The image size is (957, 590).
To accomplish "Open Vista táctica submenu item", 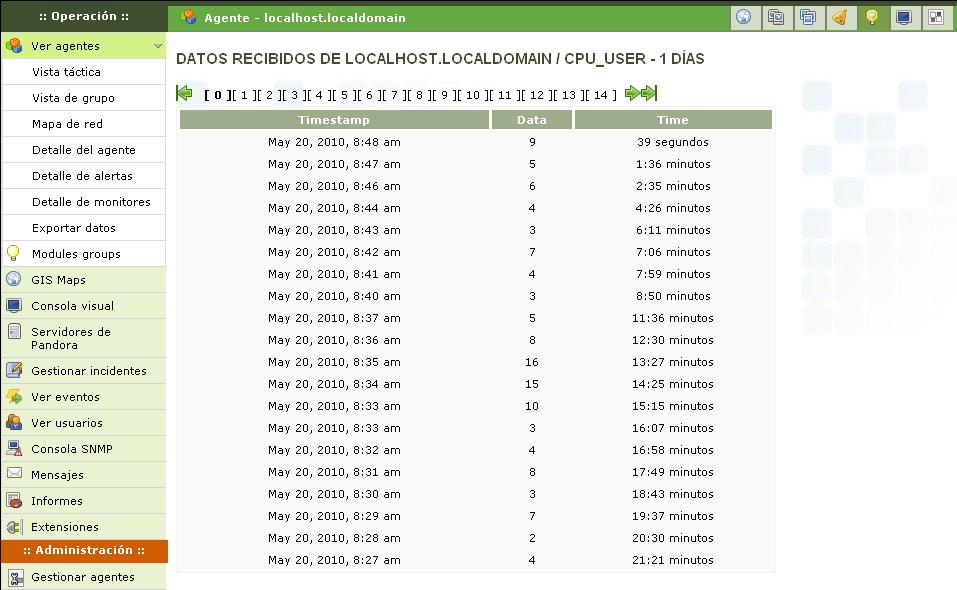I will [x=66, y=72].
